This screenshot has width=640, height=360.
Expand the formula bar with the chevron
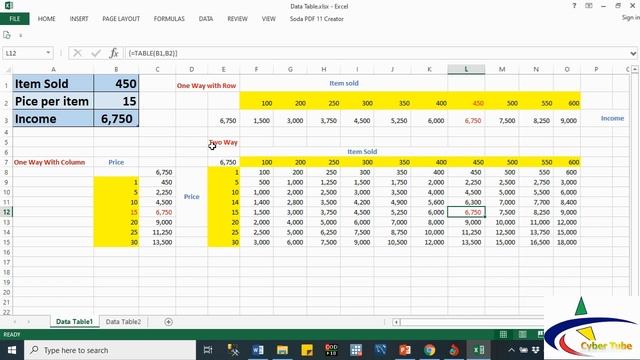633,53
